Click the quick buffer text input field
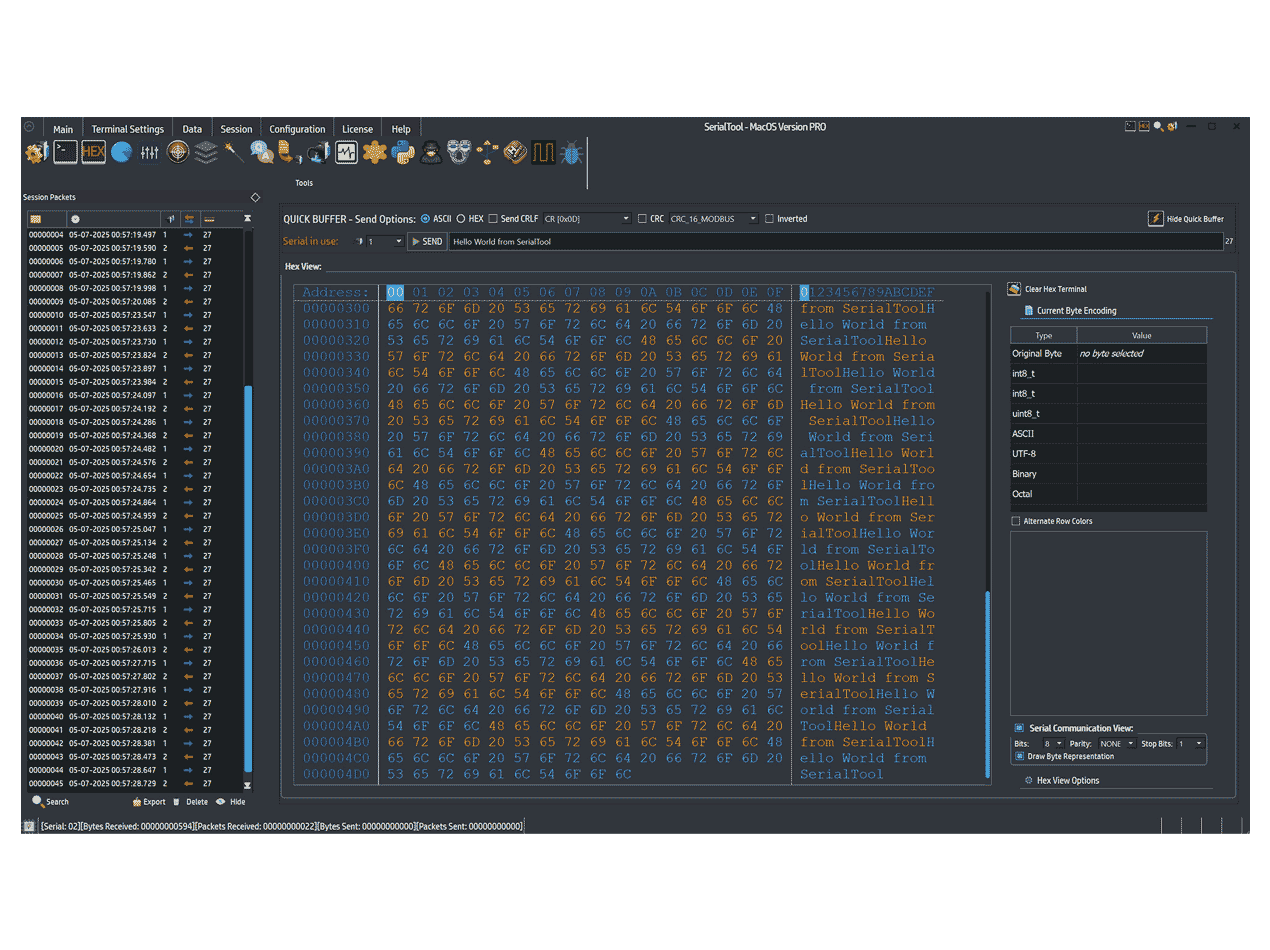The width and height of the screenshot is (1270, 950). [836, 241]
